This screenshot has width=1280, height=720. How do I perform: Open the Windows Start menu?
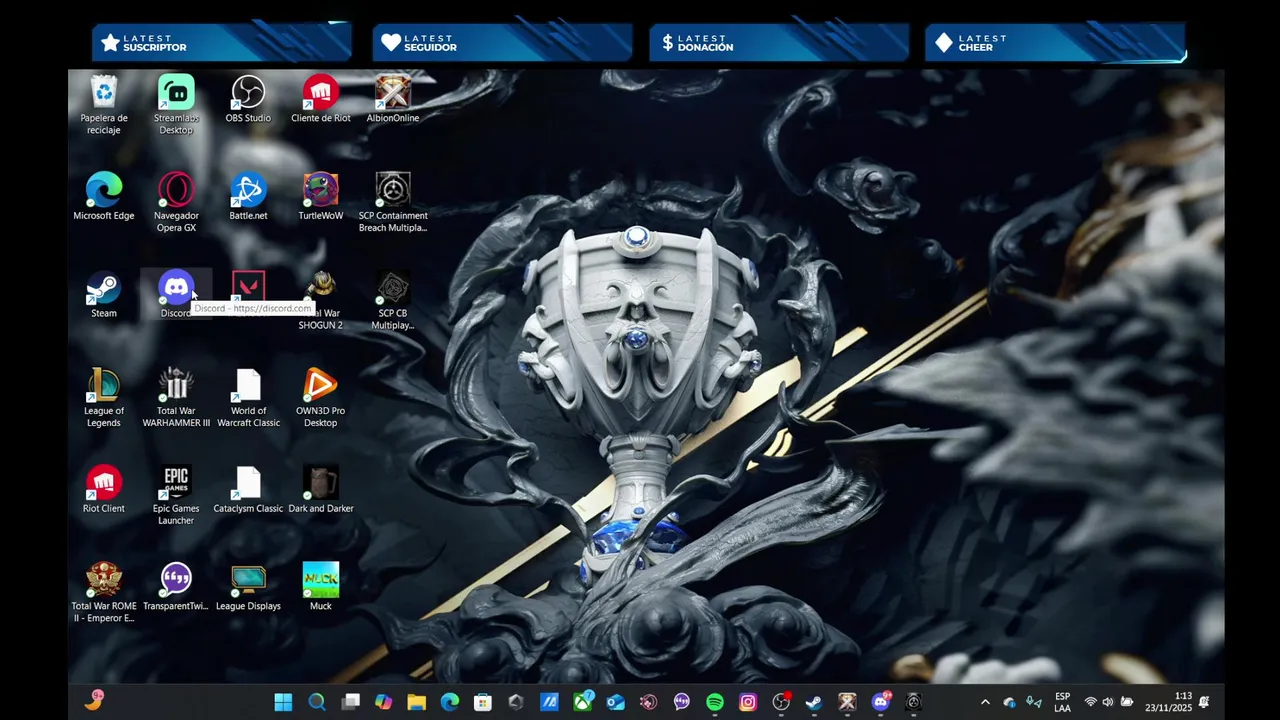tap(284, 703)
